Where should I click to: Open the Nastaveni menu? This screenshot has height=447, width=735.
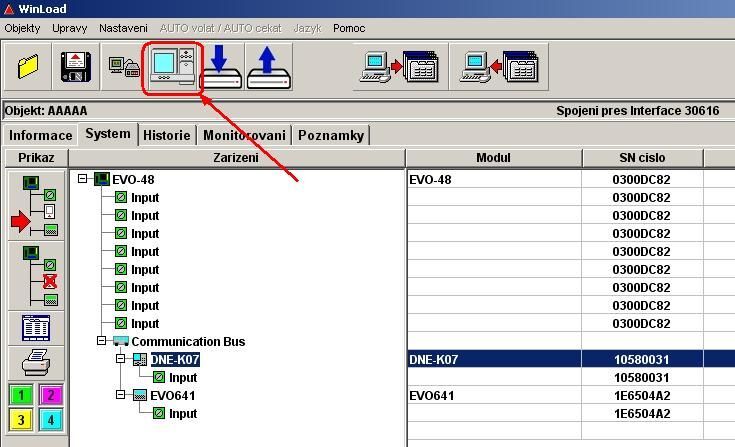pos(123,28)
